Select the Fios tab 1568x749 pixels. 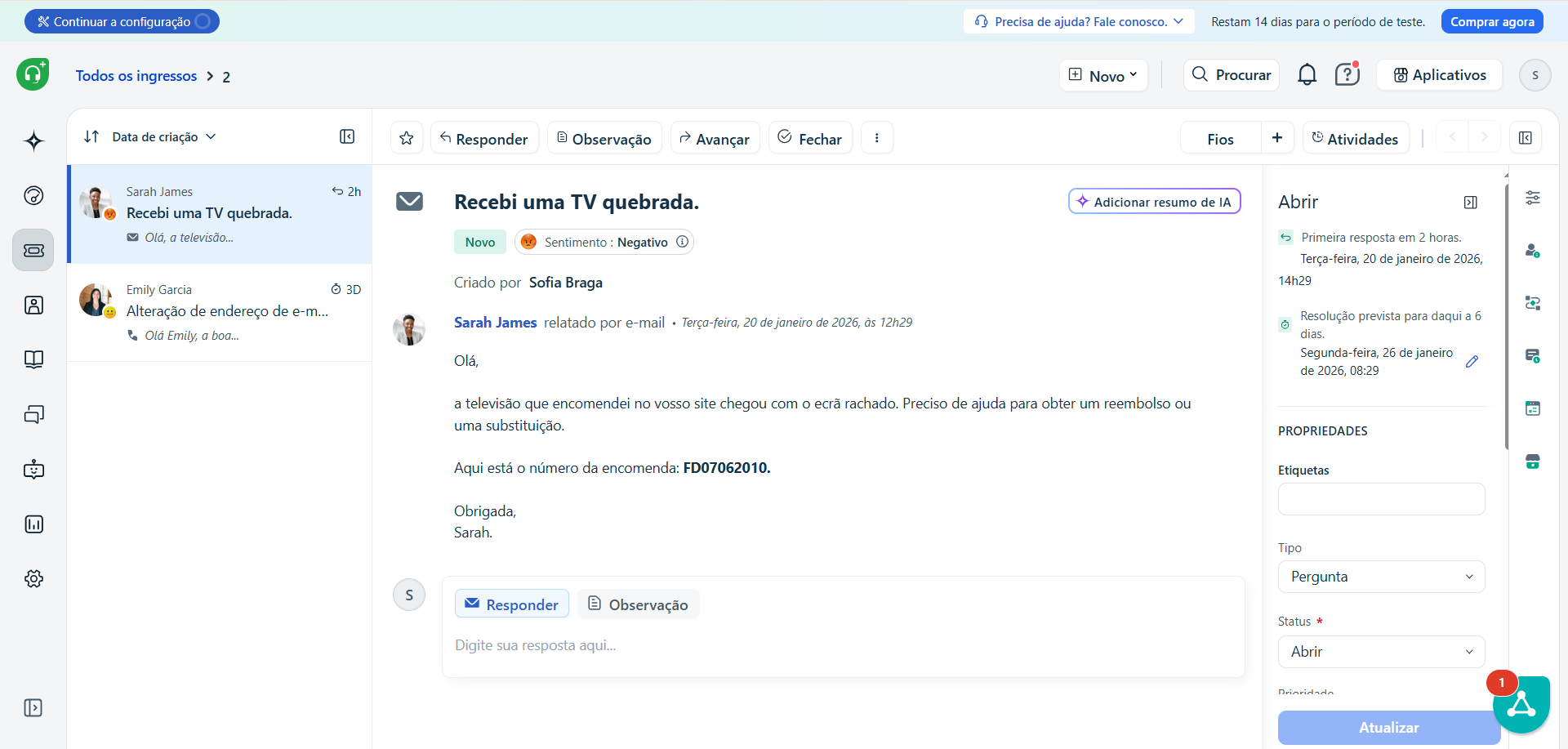tap(1219, 137)
